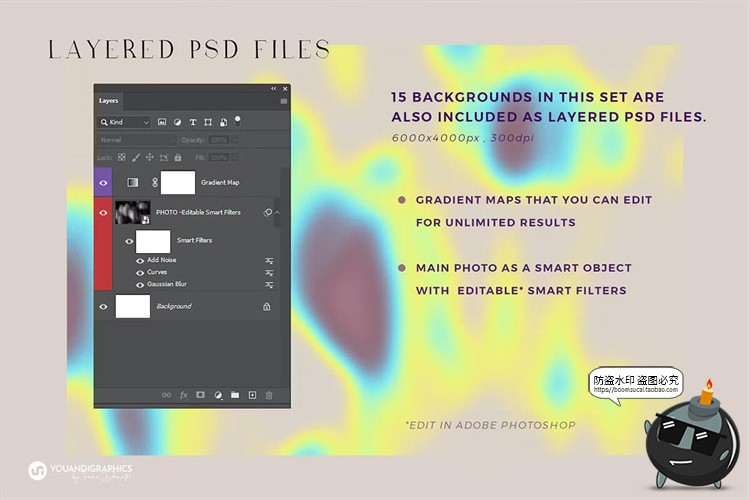Click the new adjustment layer icon

pyautogui.click(x=217, y=395)
